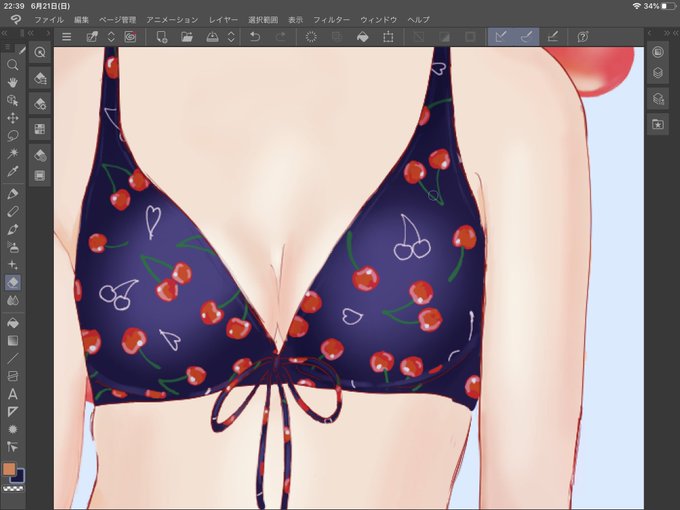
Task: Select the Zoom magnifier tool
Action: click(13, 65)
